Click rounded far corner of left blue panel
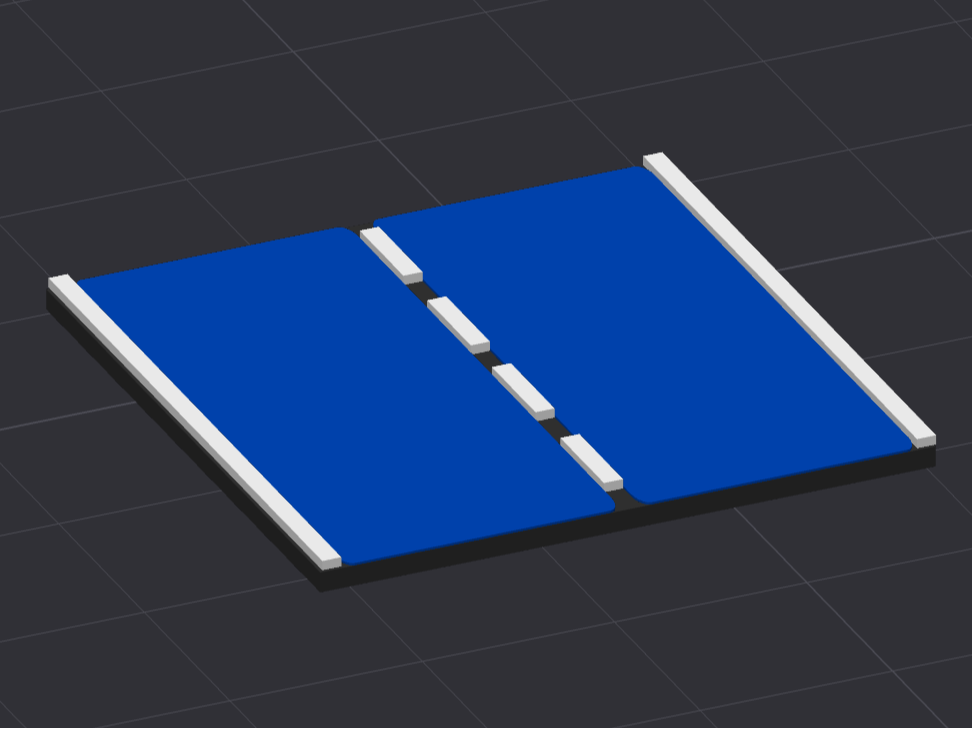Viewport: 972px width, 729px height. 341,235
